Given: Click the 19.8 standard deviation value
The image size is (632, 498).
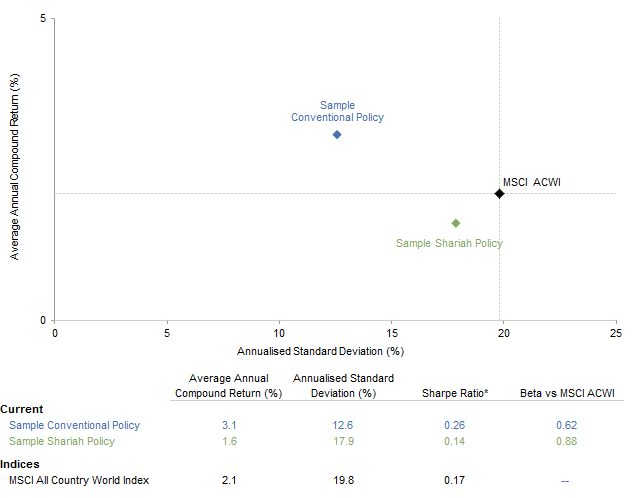Looking at the screenshot, I should (344, 480).
